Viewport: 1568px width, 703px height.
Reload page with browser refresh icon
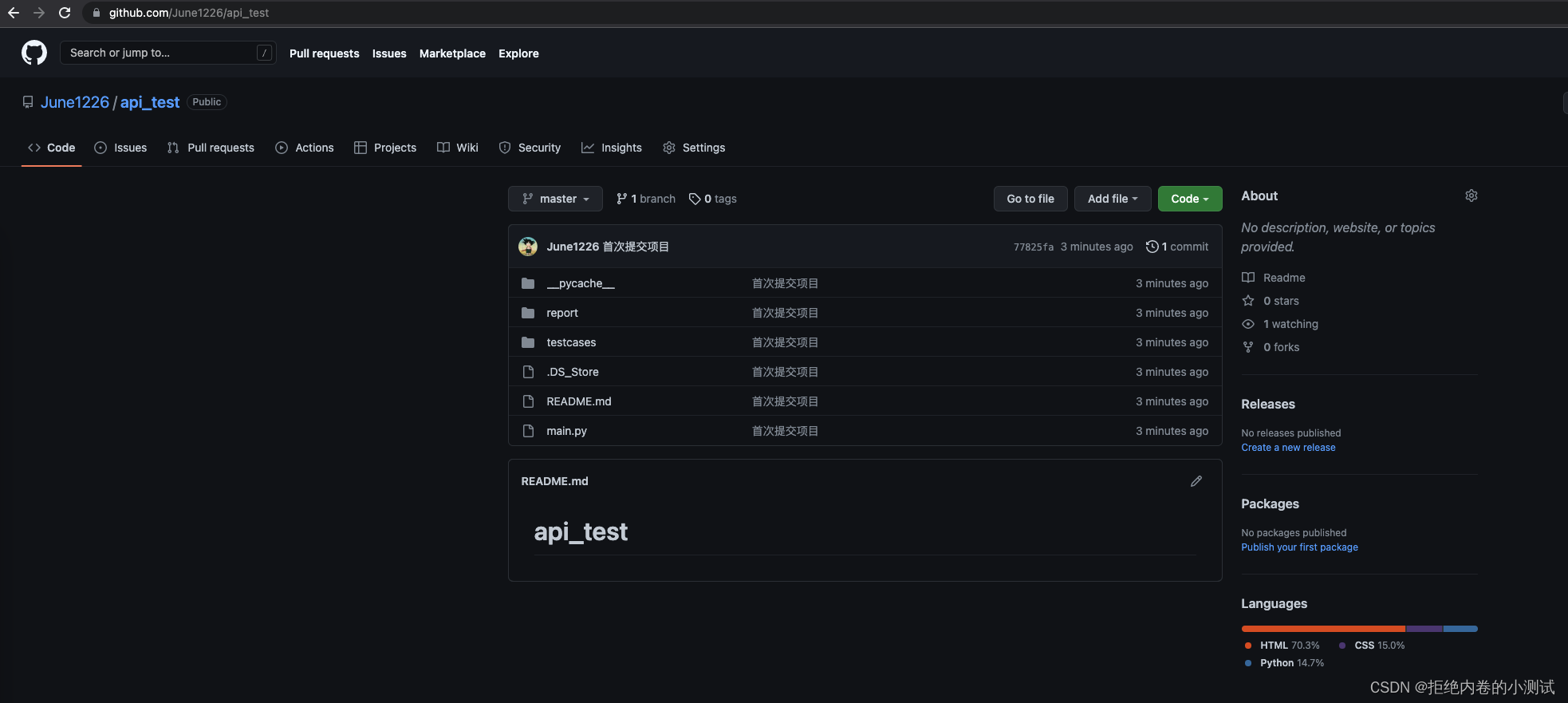coord(65,13)
